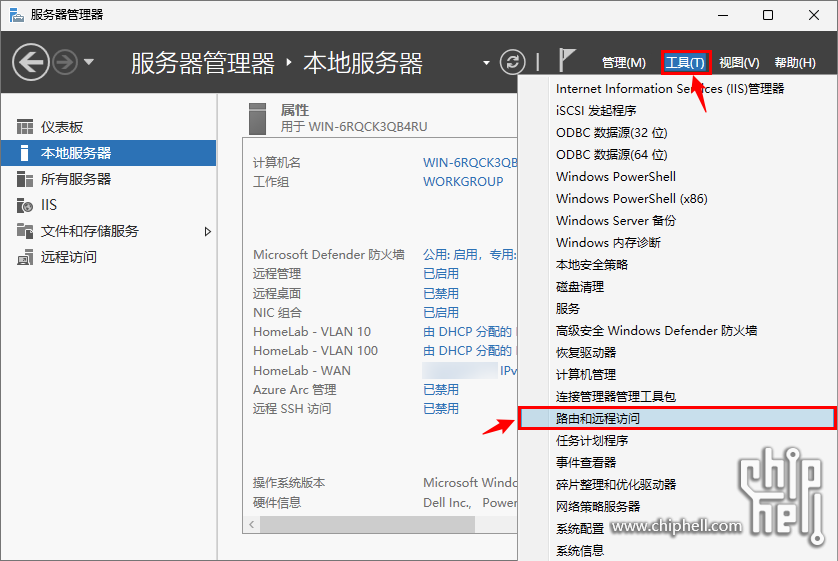Click the Server Manager title bar icon

(17, 15)
